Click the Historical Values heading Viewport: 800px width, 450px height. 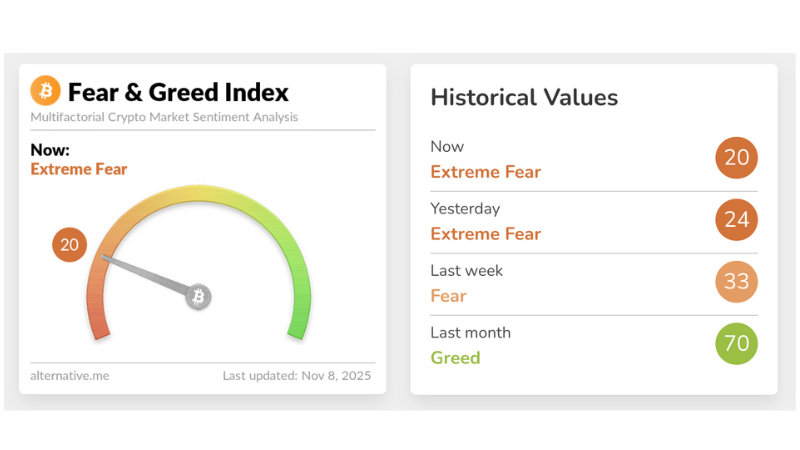[x=524, y=97]
